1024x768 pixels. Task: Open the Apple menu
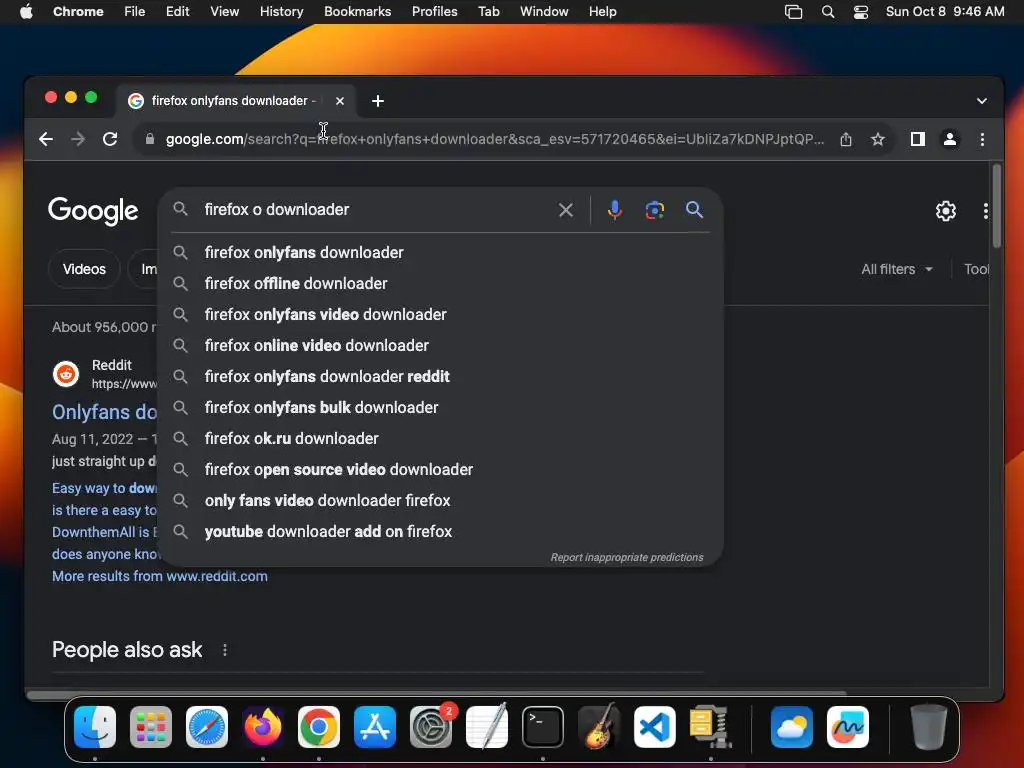point(26,12)
